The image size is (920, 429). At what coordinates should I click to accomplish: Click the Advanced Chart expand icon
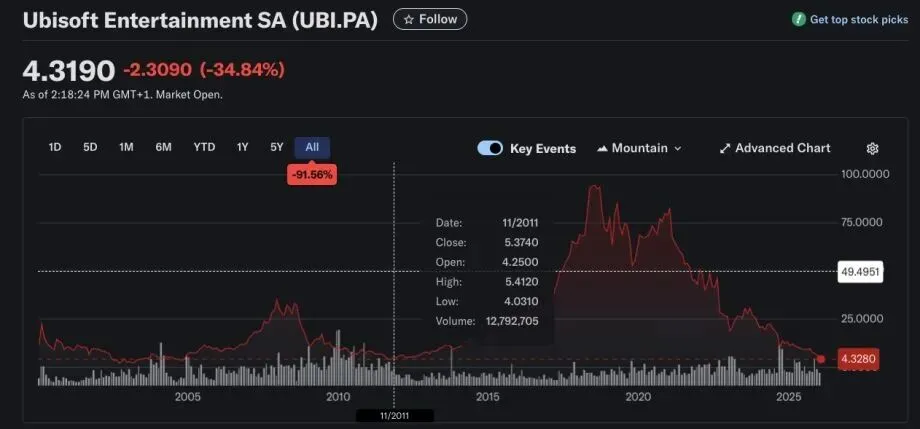tap(725, 148)
